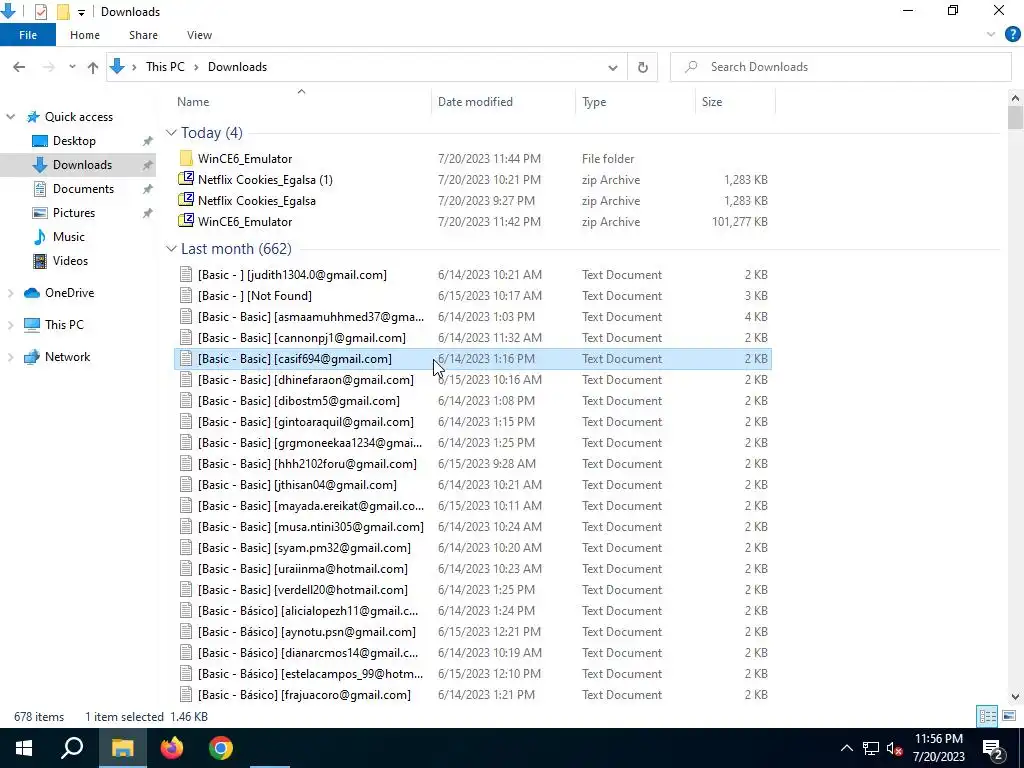This screenshot has width=1024, height=768.
Task: Click the vertical scrollbar up arrow
Action: tap(1015, 99)
